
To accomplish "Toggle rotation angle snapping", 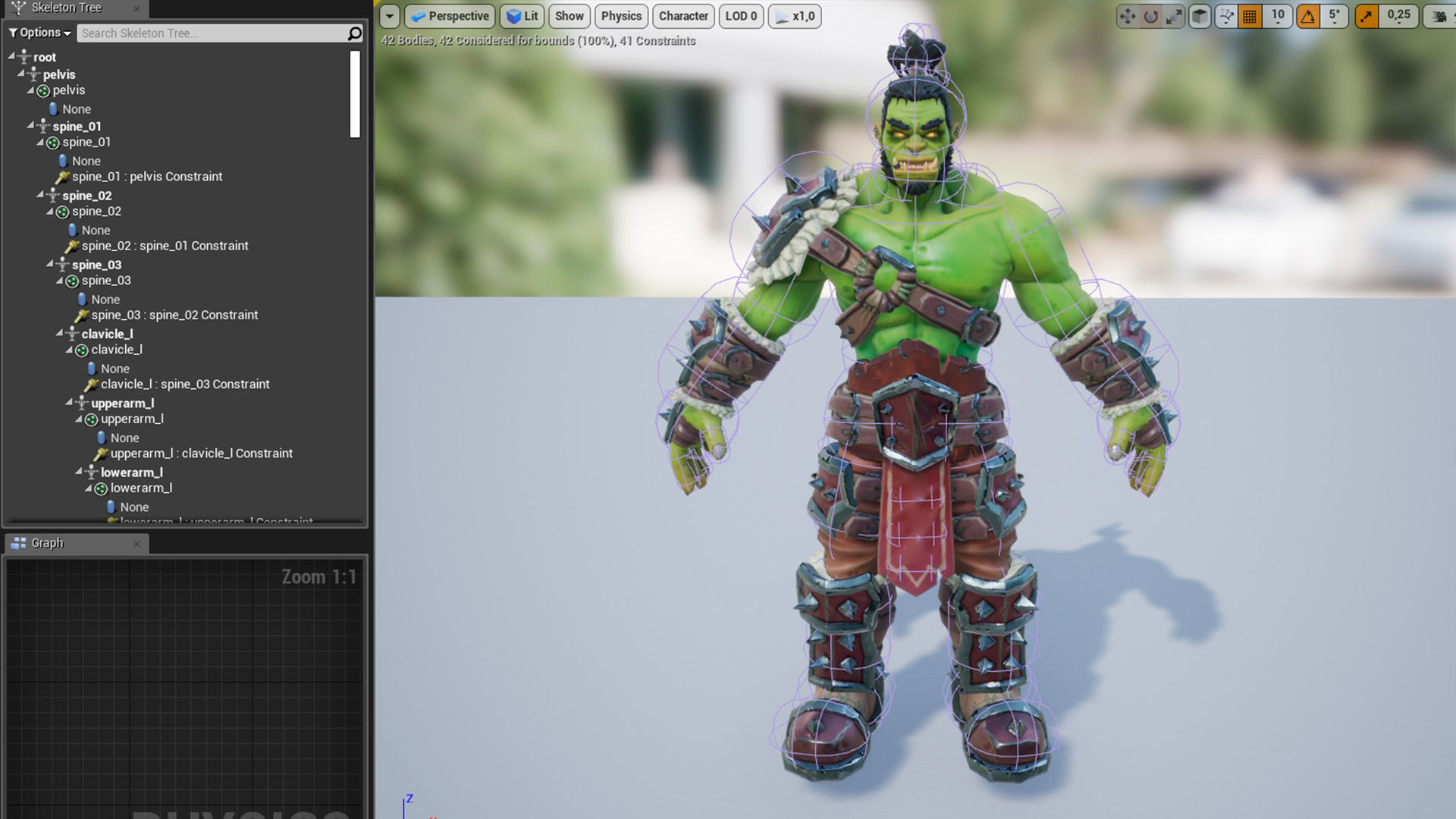I will (1308, 16).
